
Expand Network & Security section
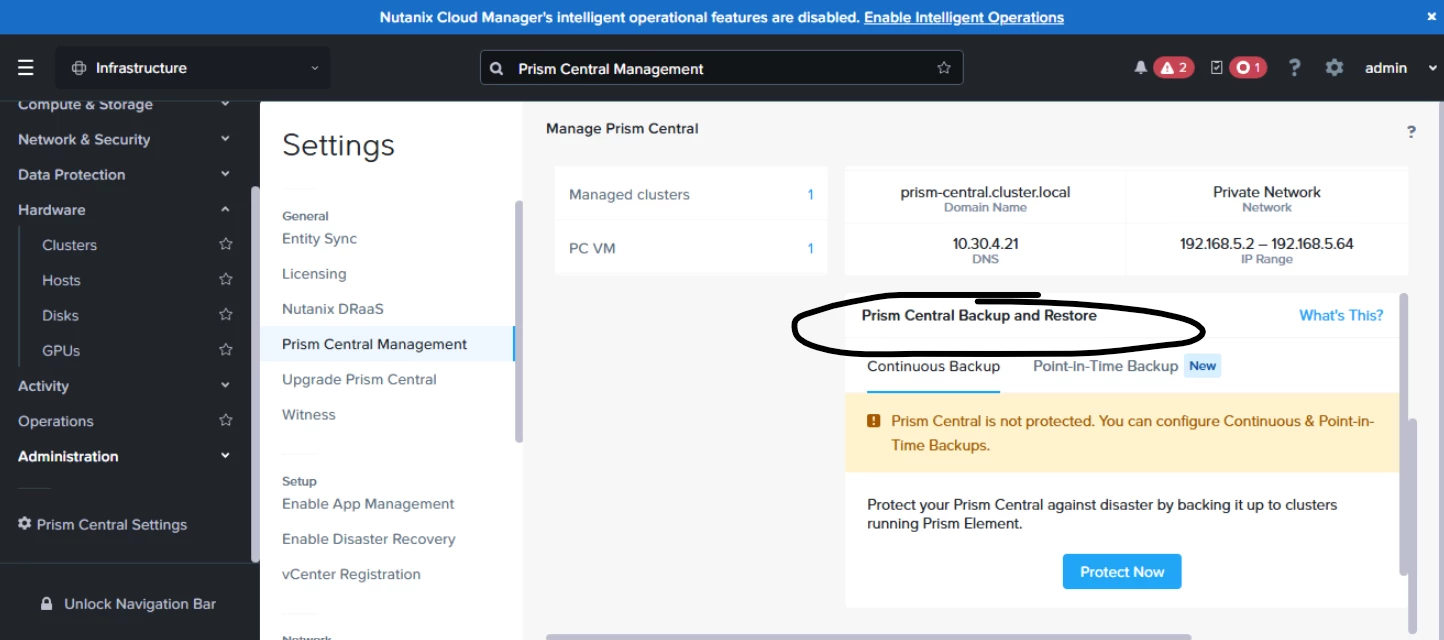[225, 139]
